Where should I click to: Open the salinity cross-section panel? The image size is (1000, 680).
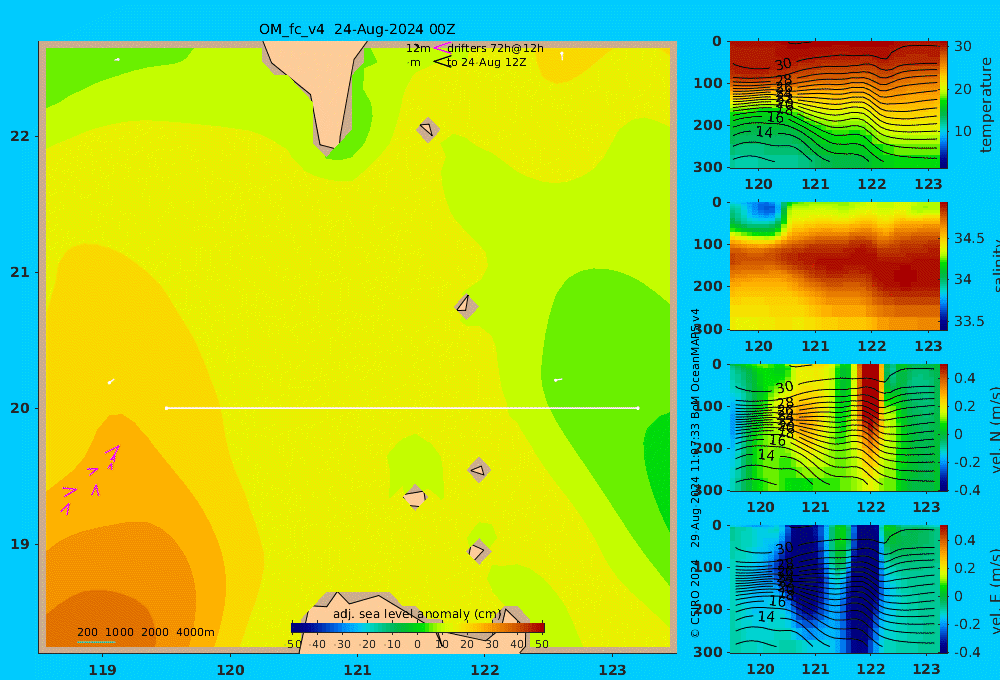pyautogui.click(x=834, y=266)
